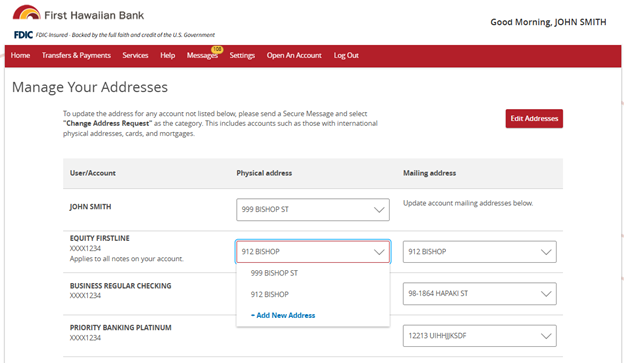Click chevron arrow of 999 BISHOP ST dropdown

pyautogui.click(x=379, y=210)
